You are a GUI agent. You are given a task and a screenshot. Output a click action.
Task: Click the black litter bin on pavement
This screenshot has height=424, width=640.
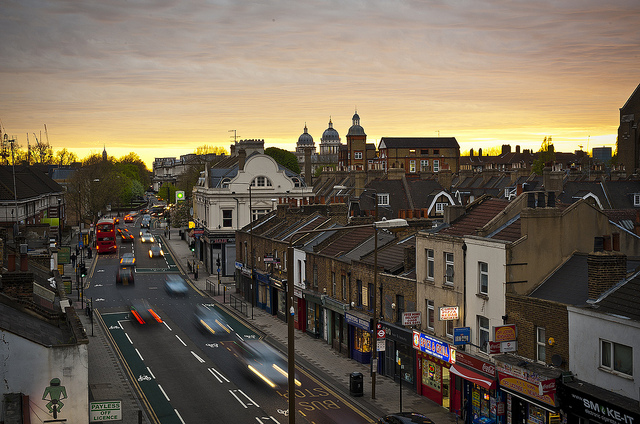(356, 384)
